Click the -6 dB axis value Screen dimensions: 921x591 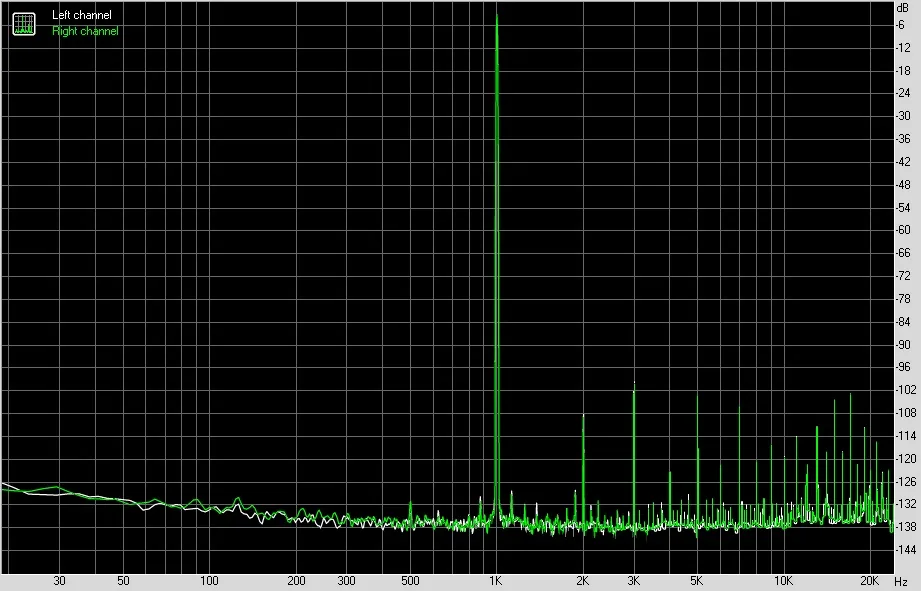tap(900, 25)
